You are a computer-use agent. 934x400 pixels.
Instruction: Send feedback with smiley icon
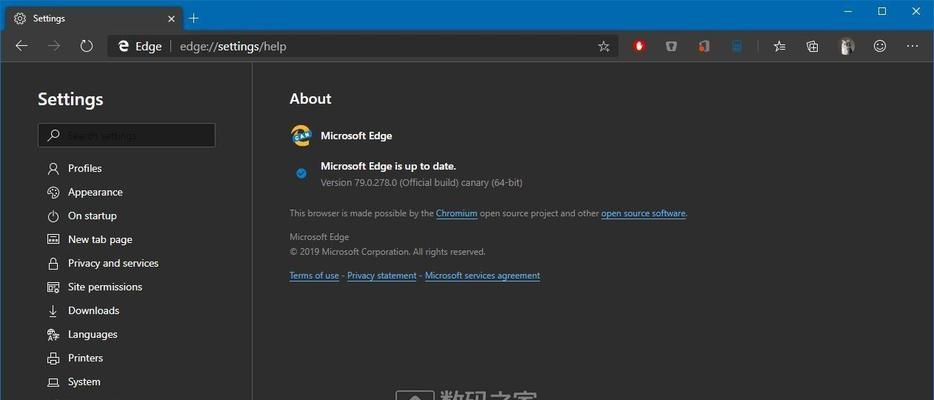pos(880,46)
